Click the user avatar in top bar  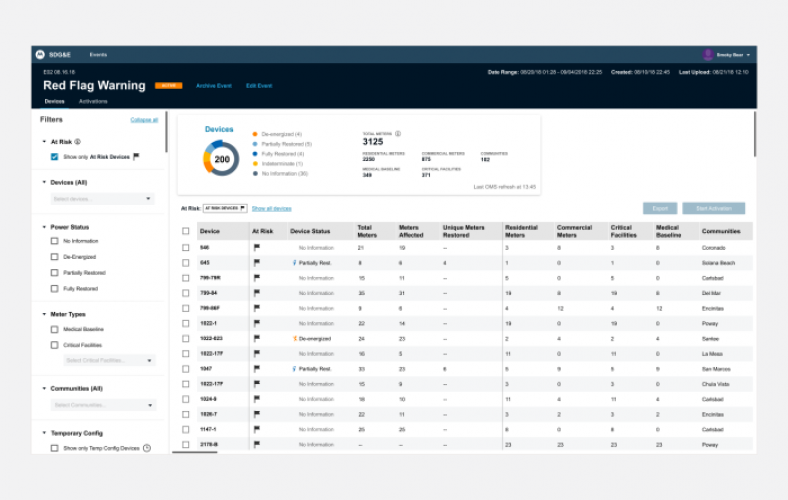click(x=708, y=55)
